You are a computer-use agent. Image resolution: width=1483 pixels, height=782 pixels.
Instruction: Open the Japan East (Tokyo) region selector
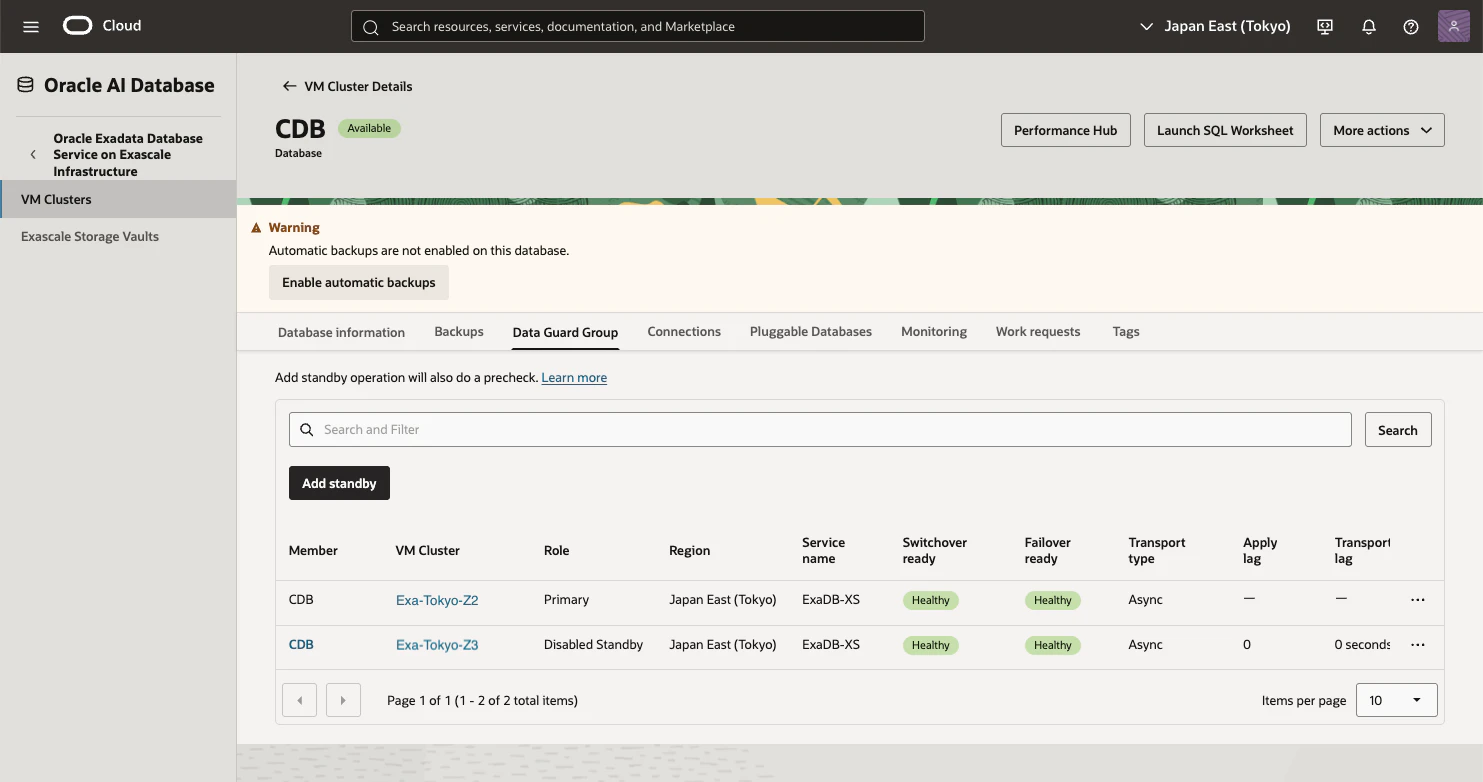[1215, 26]
